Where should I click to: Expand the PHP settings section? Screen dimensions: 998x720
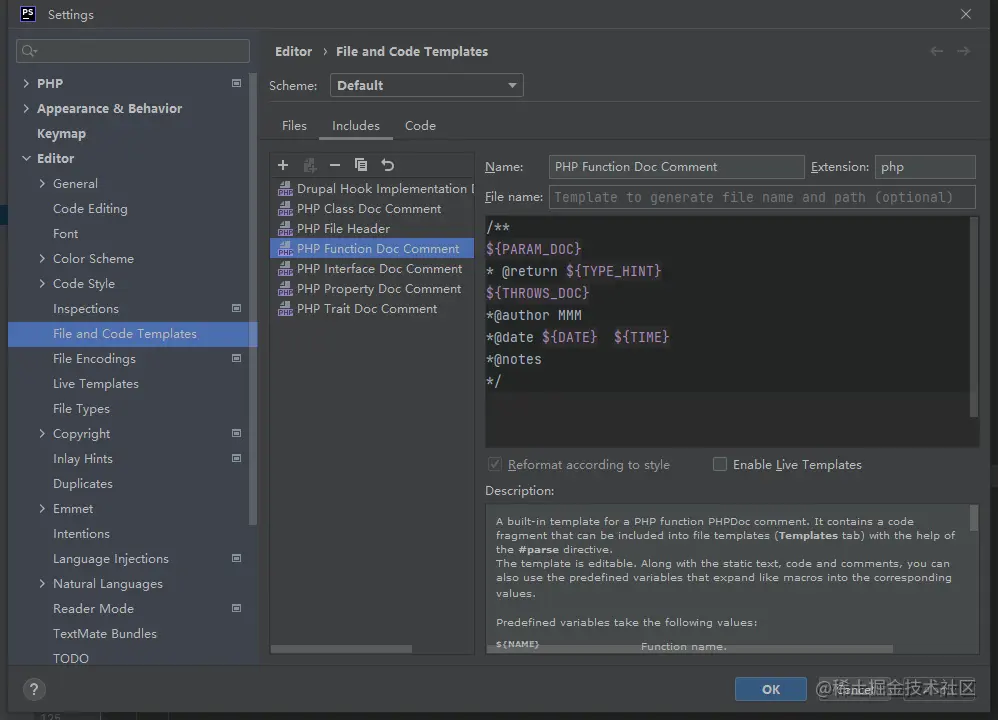[x=26, y=84]
